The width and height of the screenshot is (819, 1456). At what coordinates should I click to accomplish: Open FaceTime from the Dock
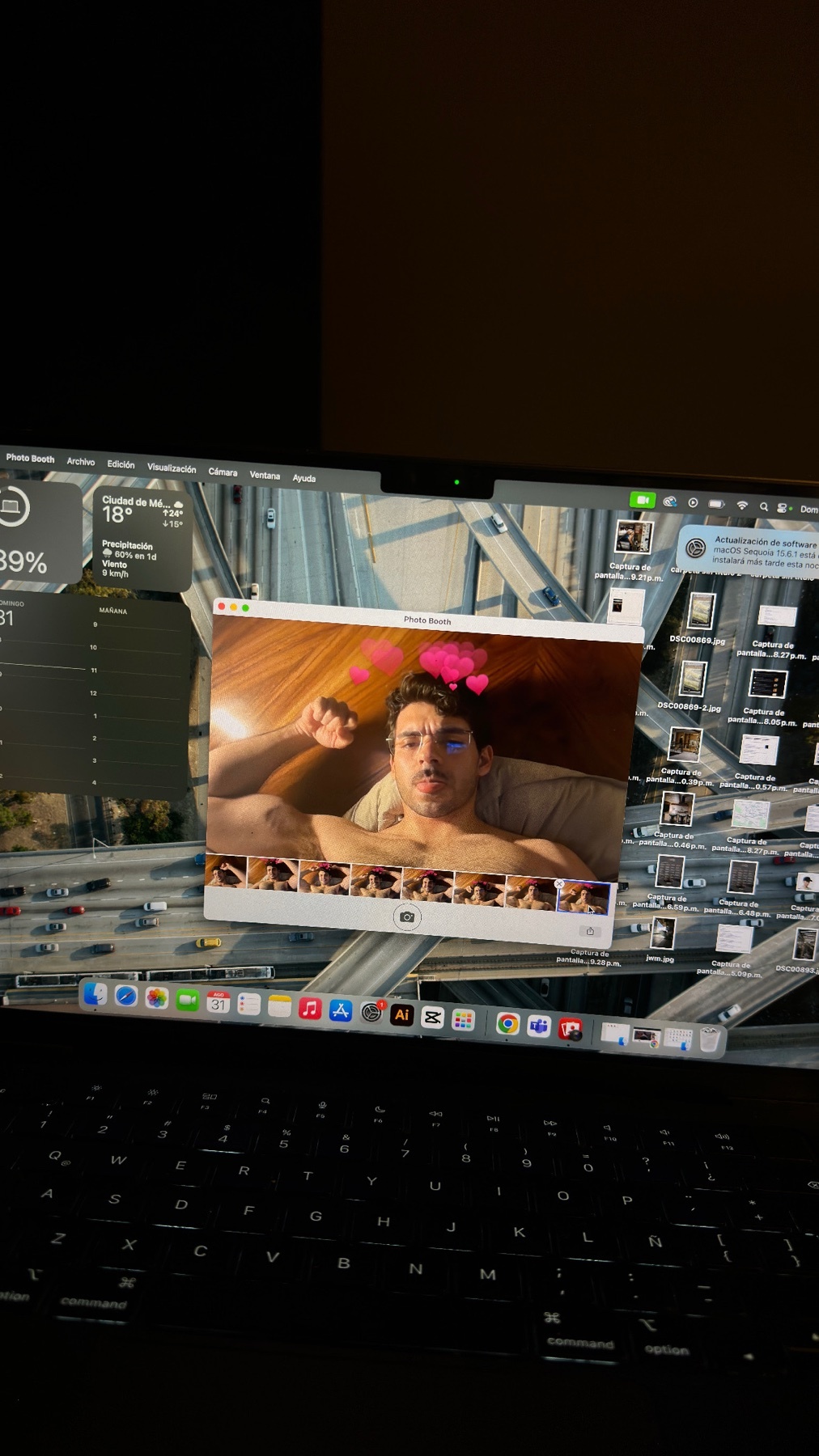tap(187, 1001)
